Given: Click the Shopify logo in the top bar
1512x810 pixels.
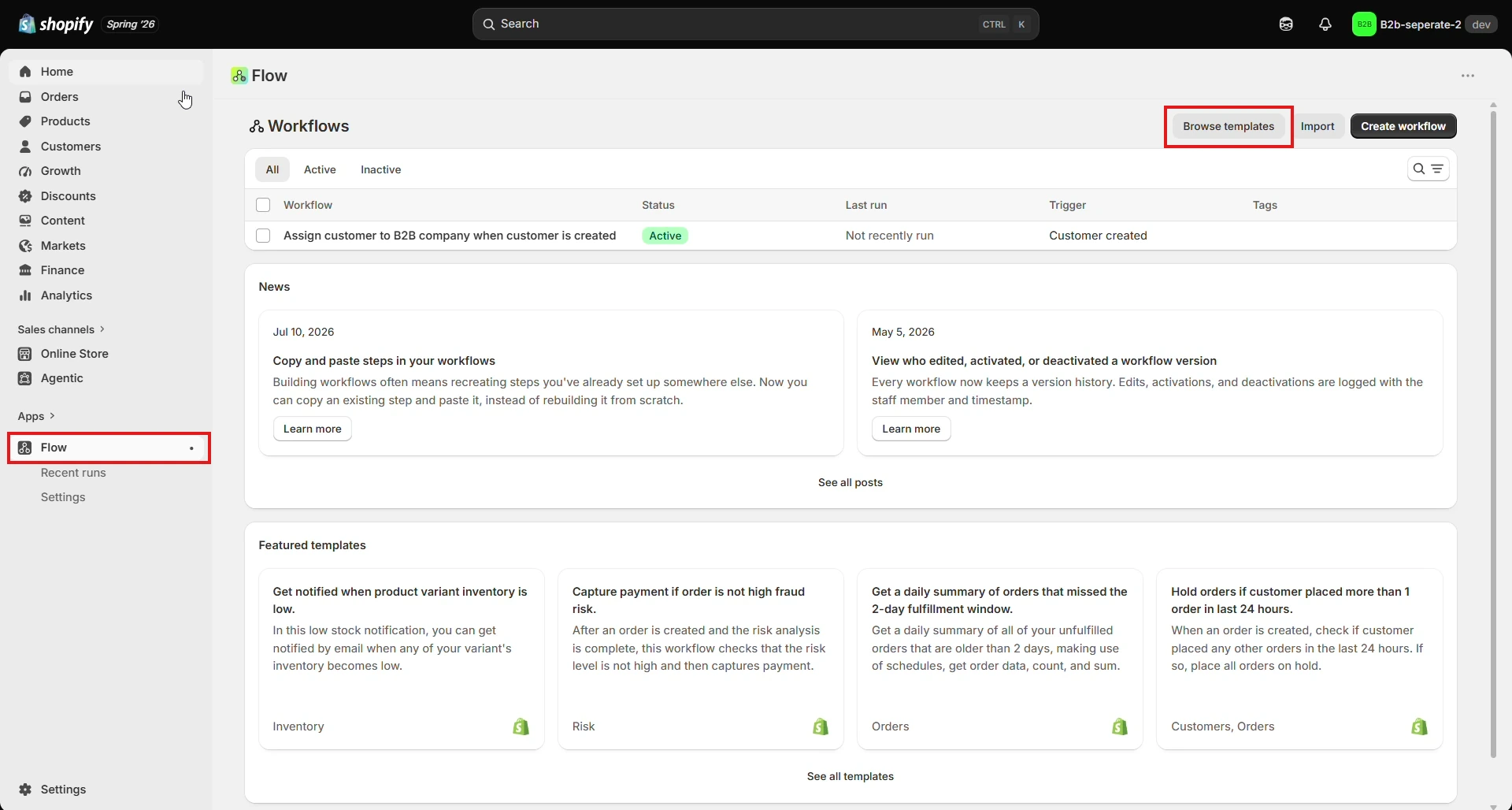Looking at the screenshot, I should pos(56,24).
